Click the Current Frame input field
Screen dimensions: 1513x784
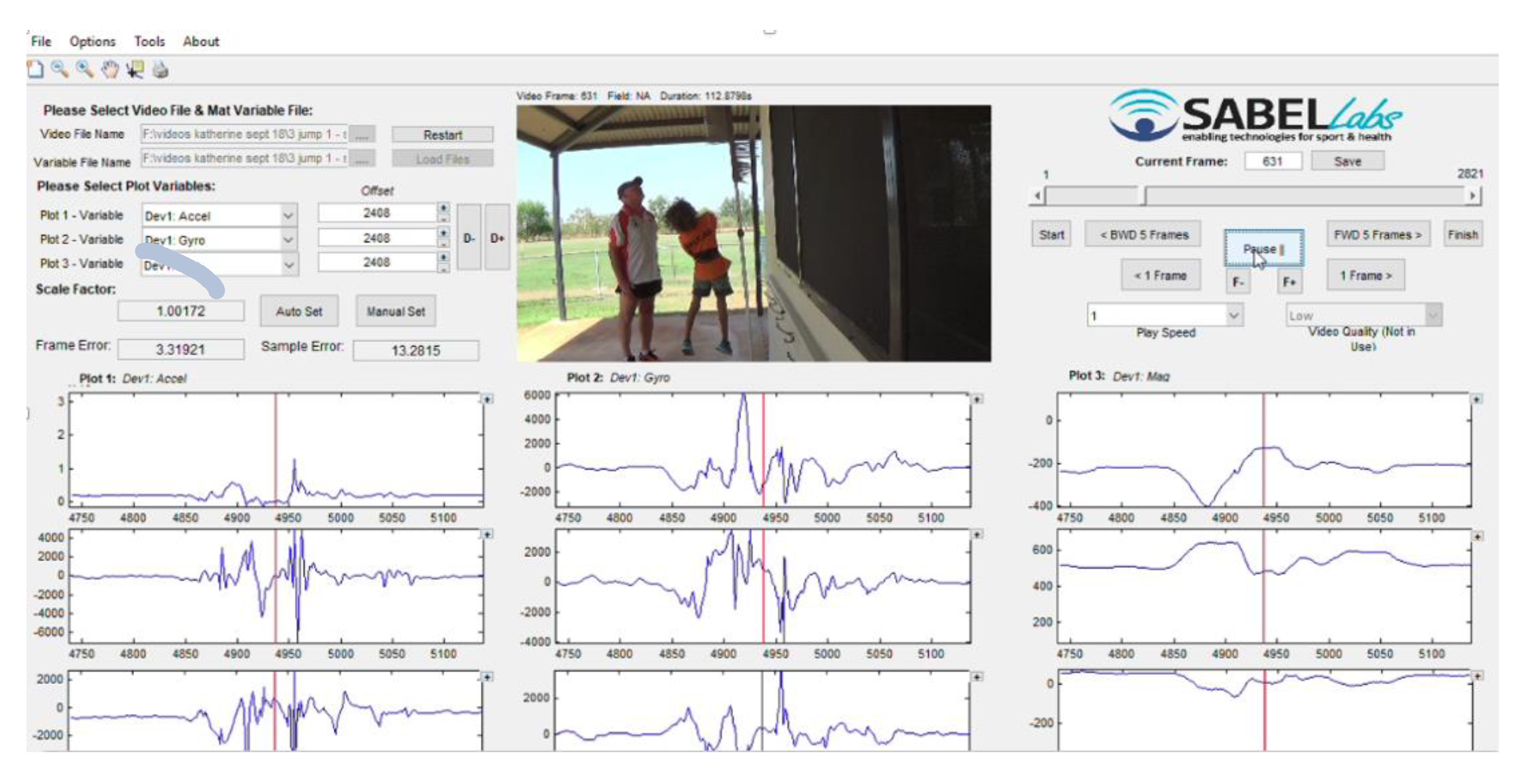point(1272,161)
